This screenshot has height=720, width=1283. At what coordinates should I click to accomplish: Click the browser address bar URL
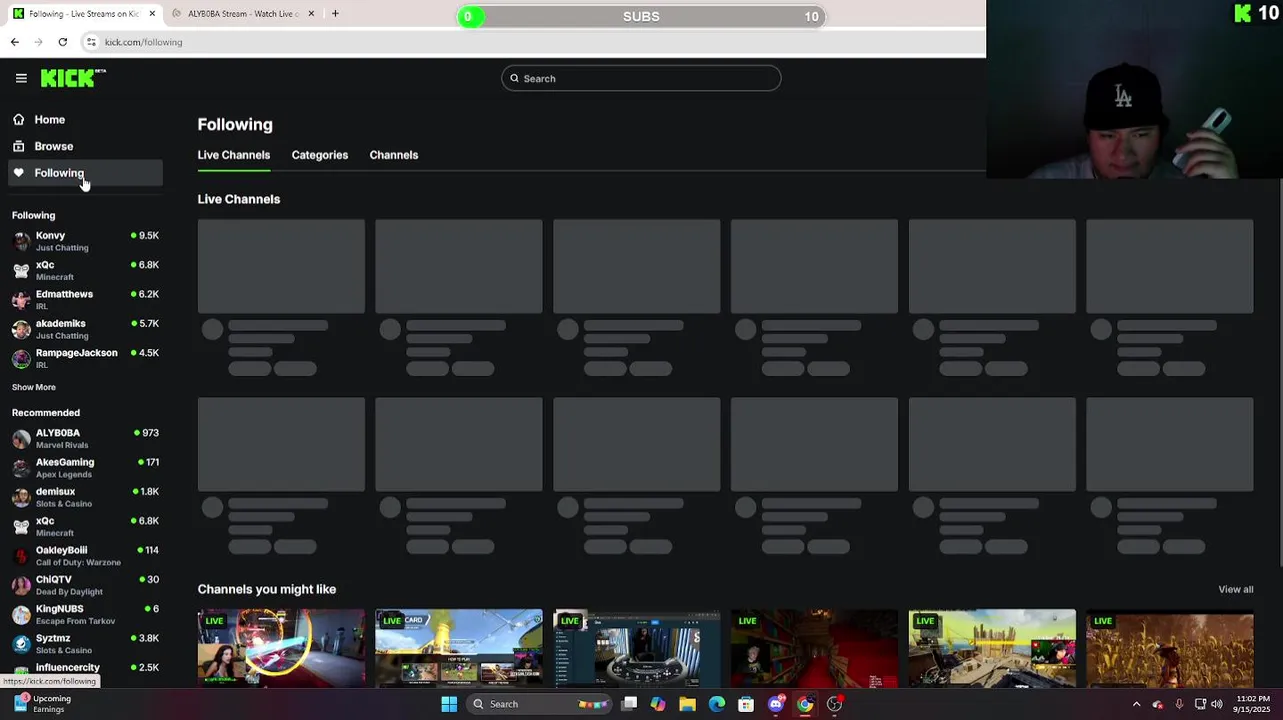(143, 42)
